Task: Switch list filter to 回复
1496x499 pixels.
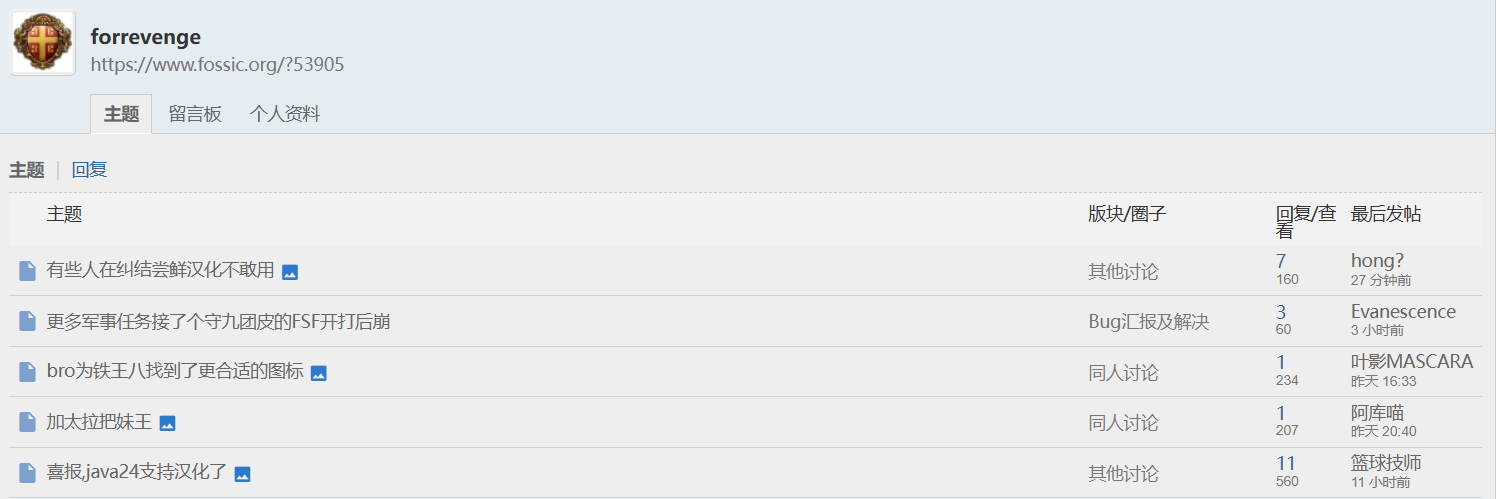Action: (x=89, y=170)
